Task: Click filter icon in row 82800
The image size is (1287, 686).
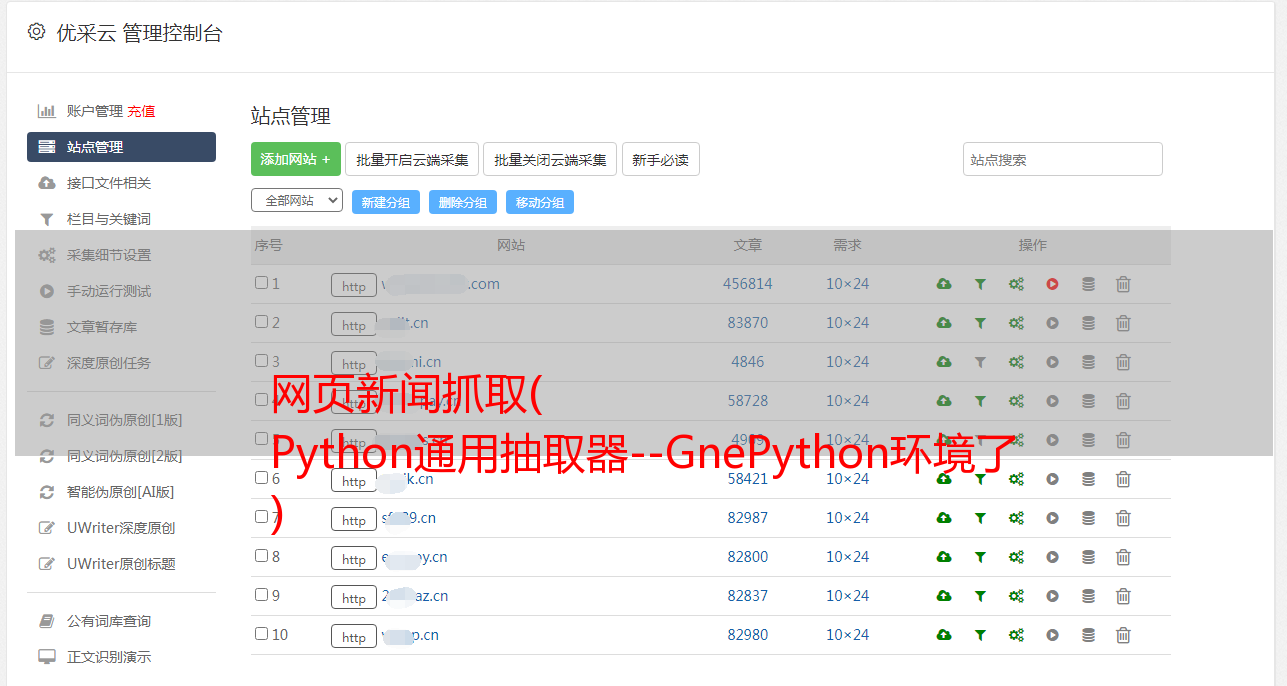Action: pyautogui.click(x=980, y=557)
